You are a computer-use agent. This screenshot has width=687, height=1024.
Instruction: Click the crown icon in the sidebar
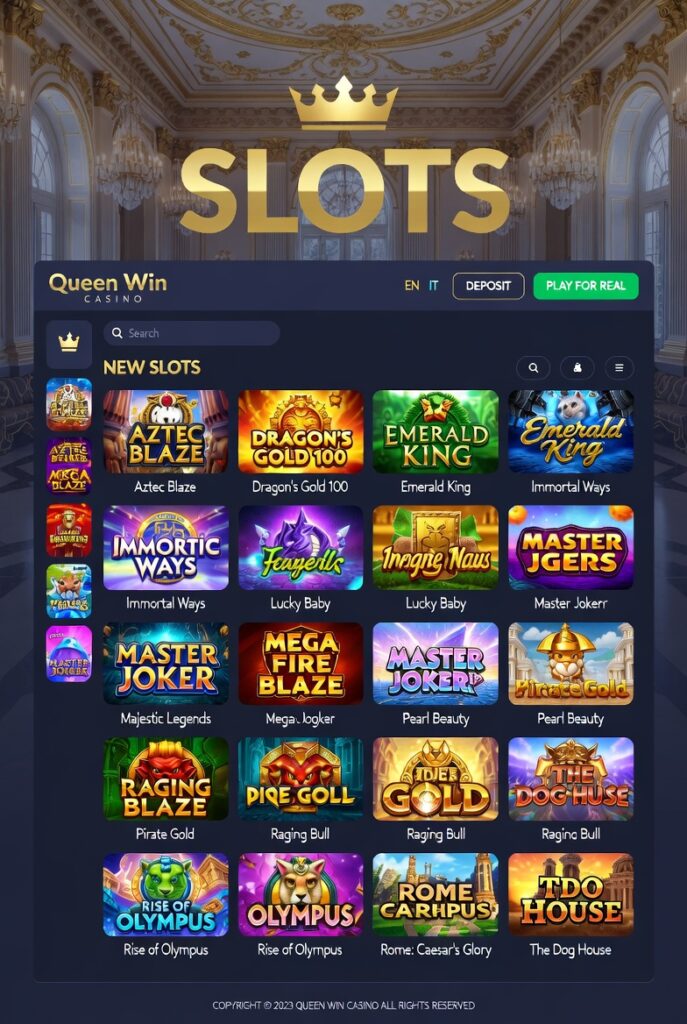point(69,342)
